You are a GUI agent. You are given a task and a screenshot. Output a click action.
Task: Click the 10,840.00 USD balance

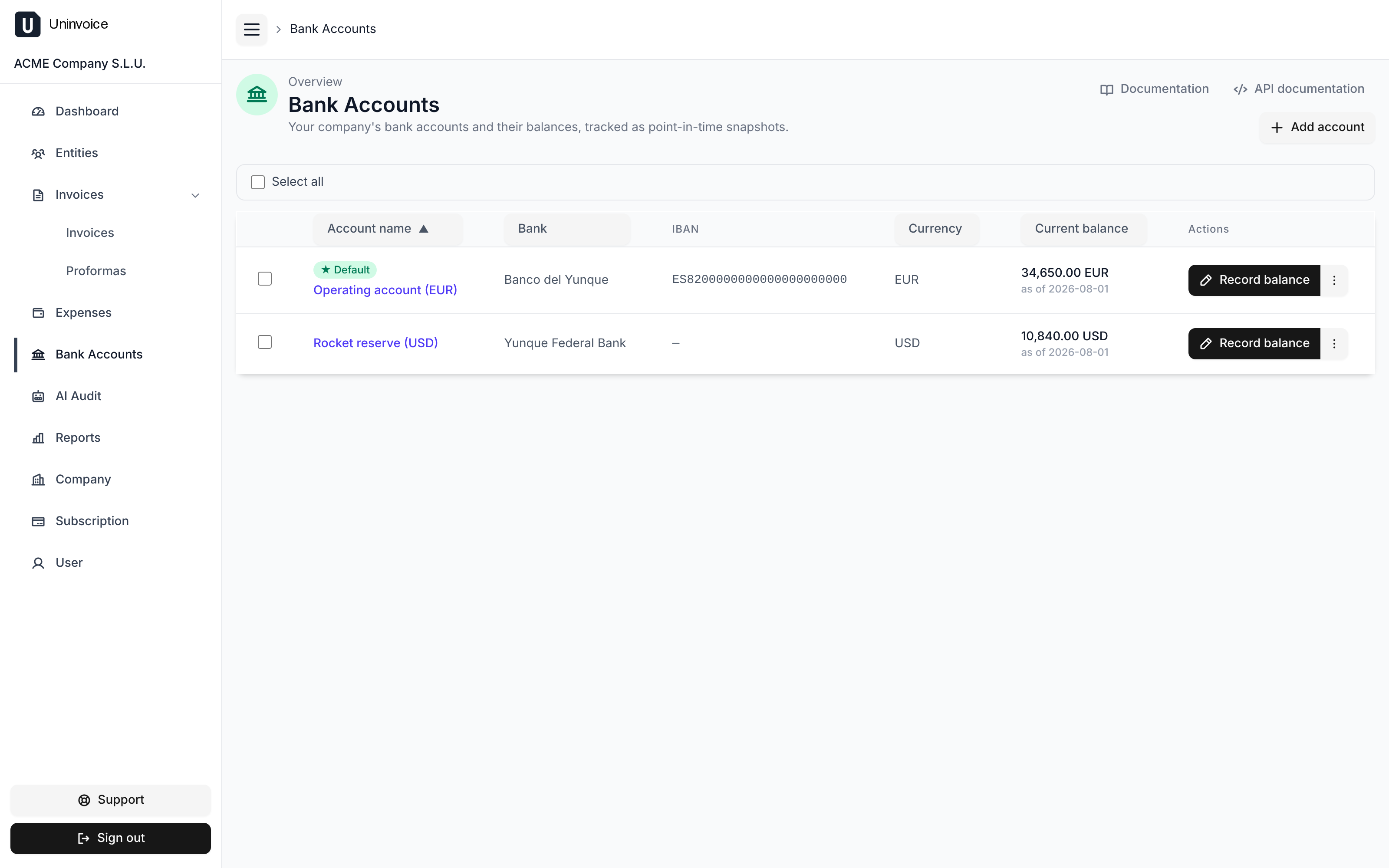[1064, 336]
